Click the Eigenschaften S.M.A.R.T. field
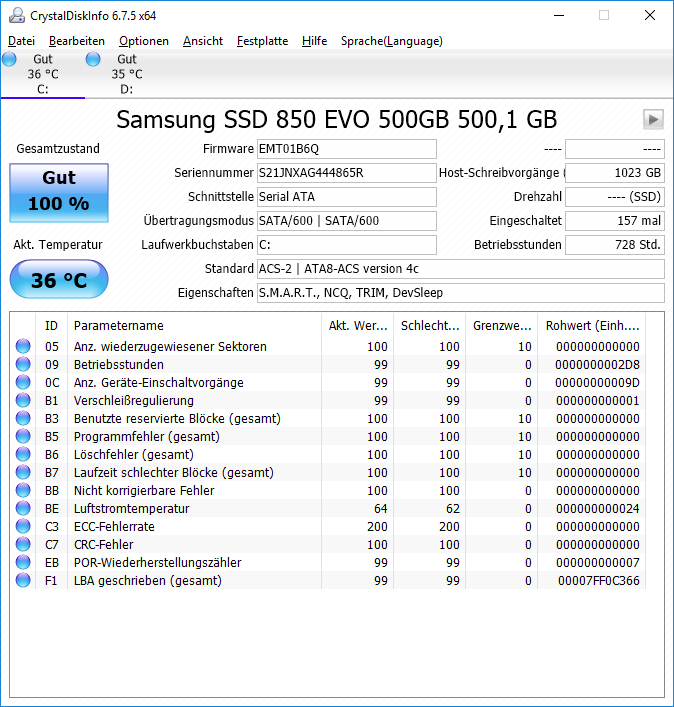 461,293
